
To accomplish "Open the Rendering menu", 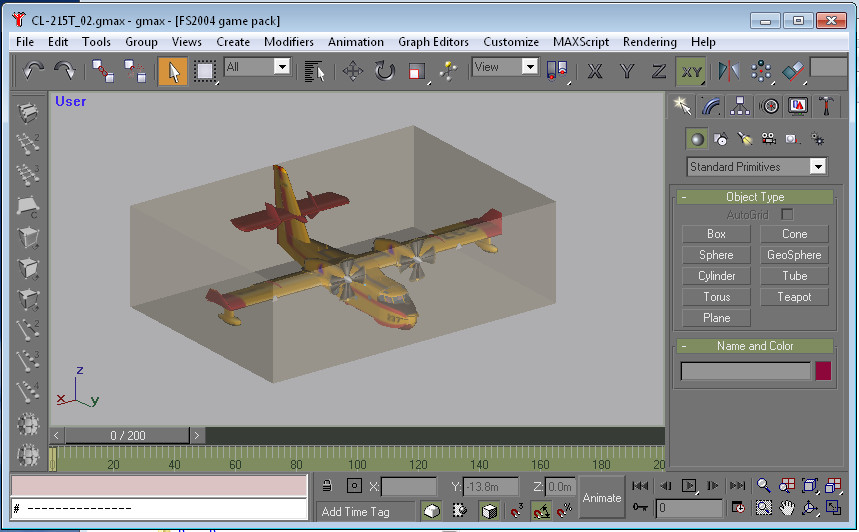I will (x=649, y=42).
